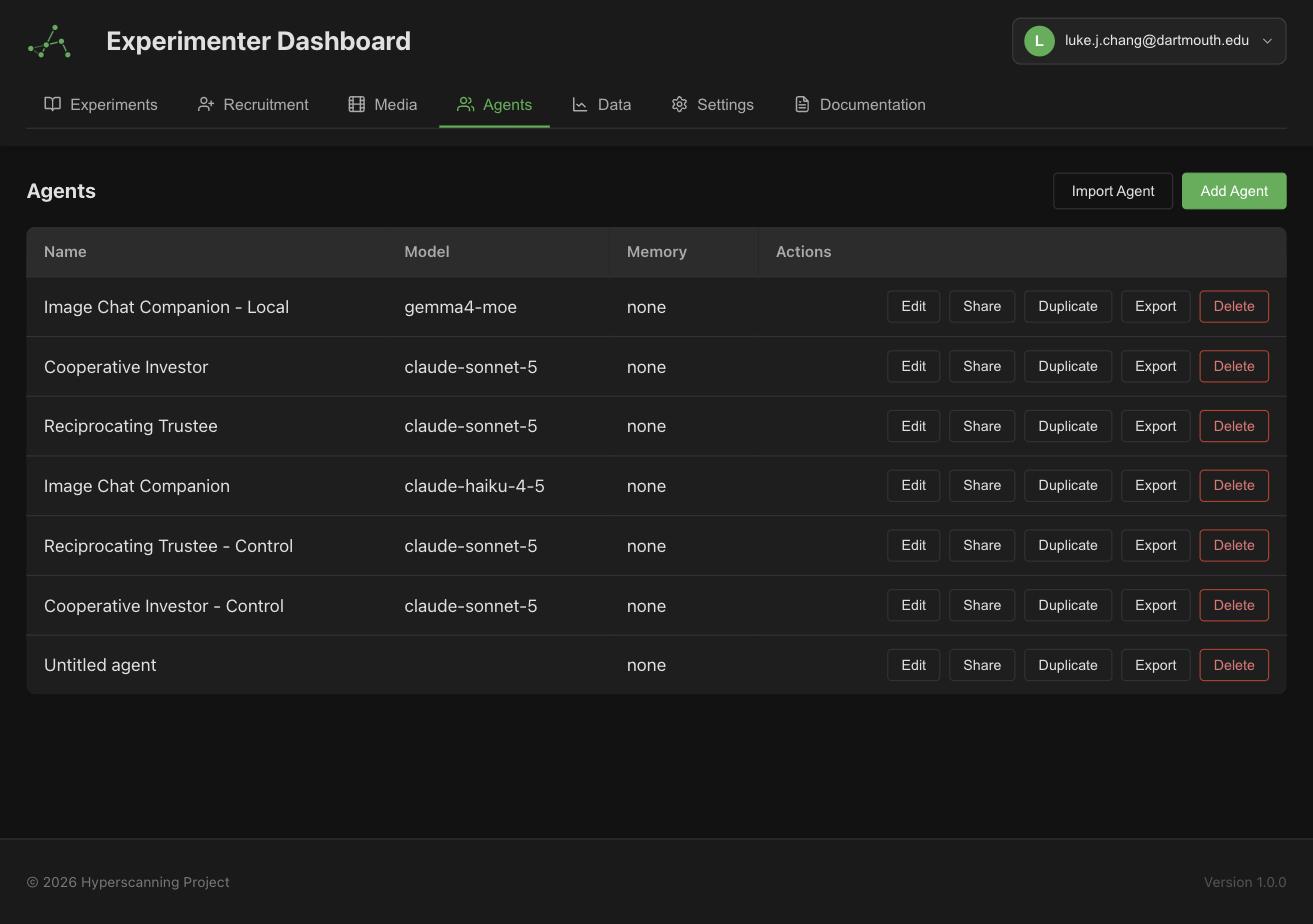Click the green L user avatar
Image resolution: width=1313 pixels, height=924 pixels.
(x=1039, y=41)
